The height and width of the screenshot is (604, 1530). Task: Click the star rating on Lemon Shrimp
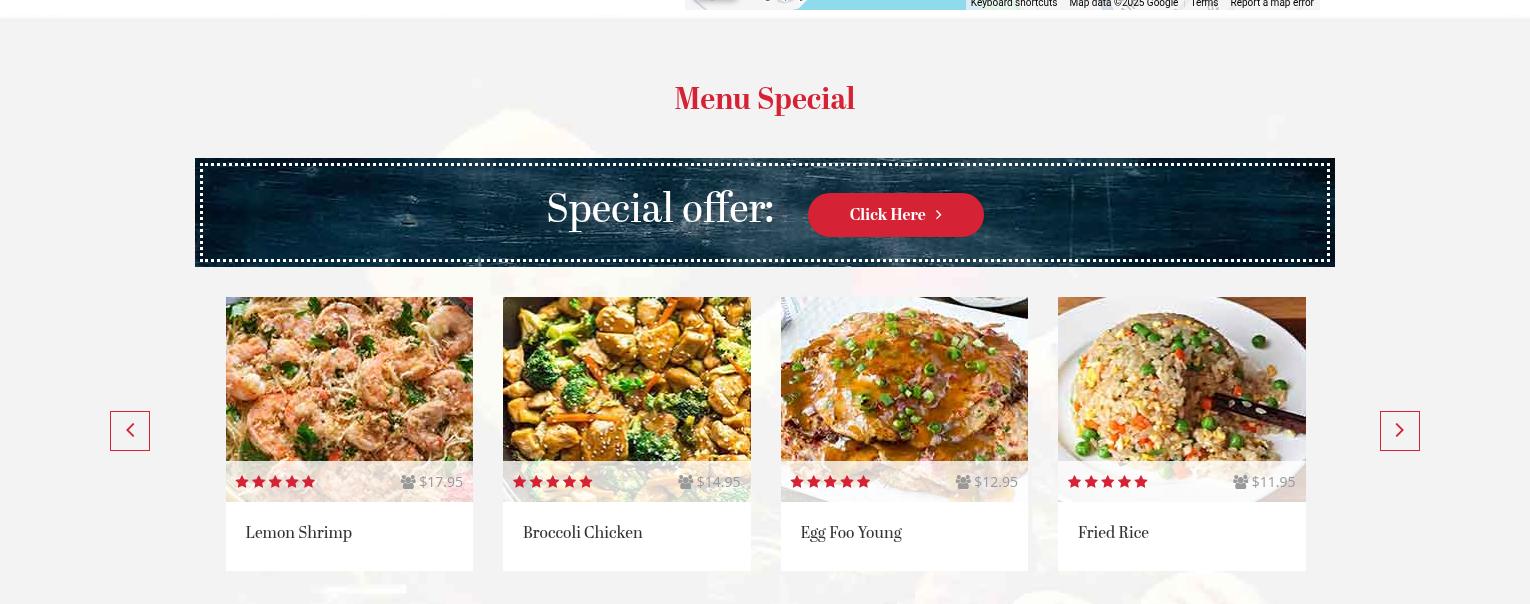(275, 482)
